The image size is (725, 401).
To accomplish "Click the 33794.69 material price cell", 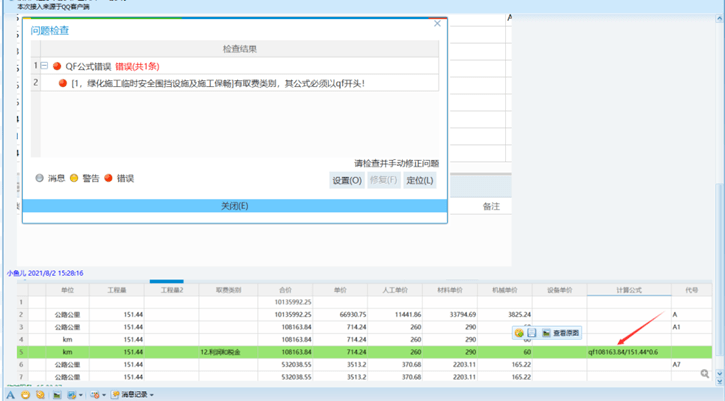I will [x=449, y=315].
